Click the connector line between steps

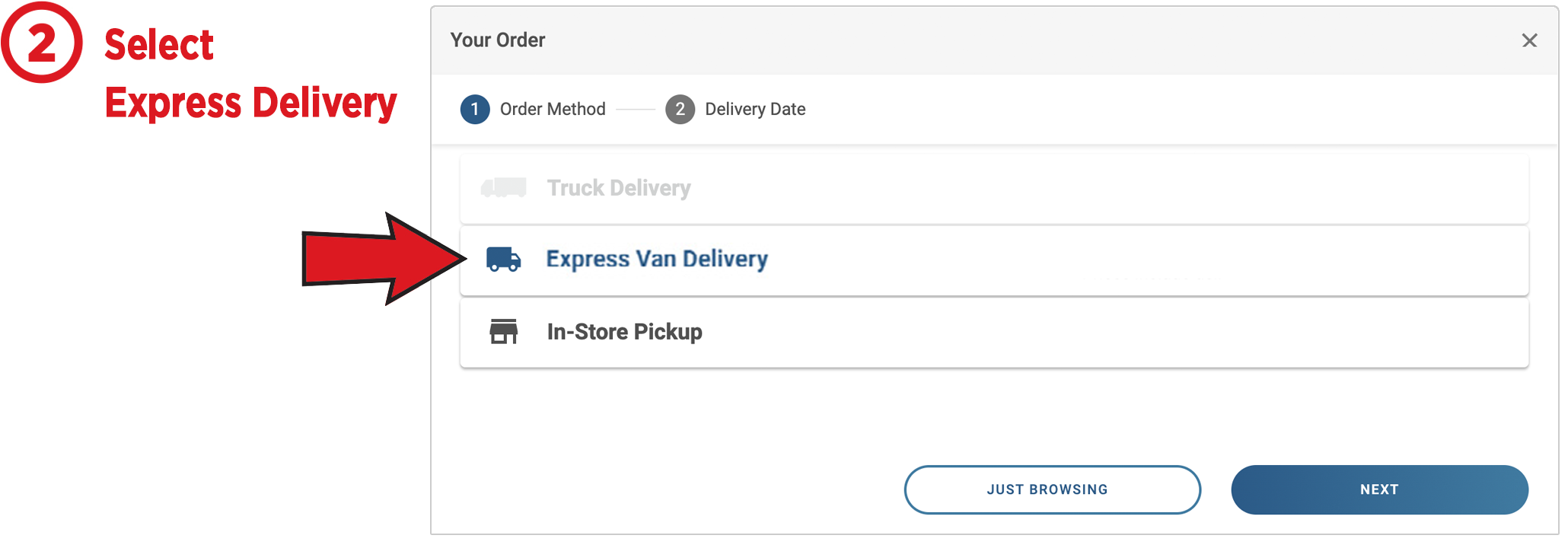636,110
